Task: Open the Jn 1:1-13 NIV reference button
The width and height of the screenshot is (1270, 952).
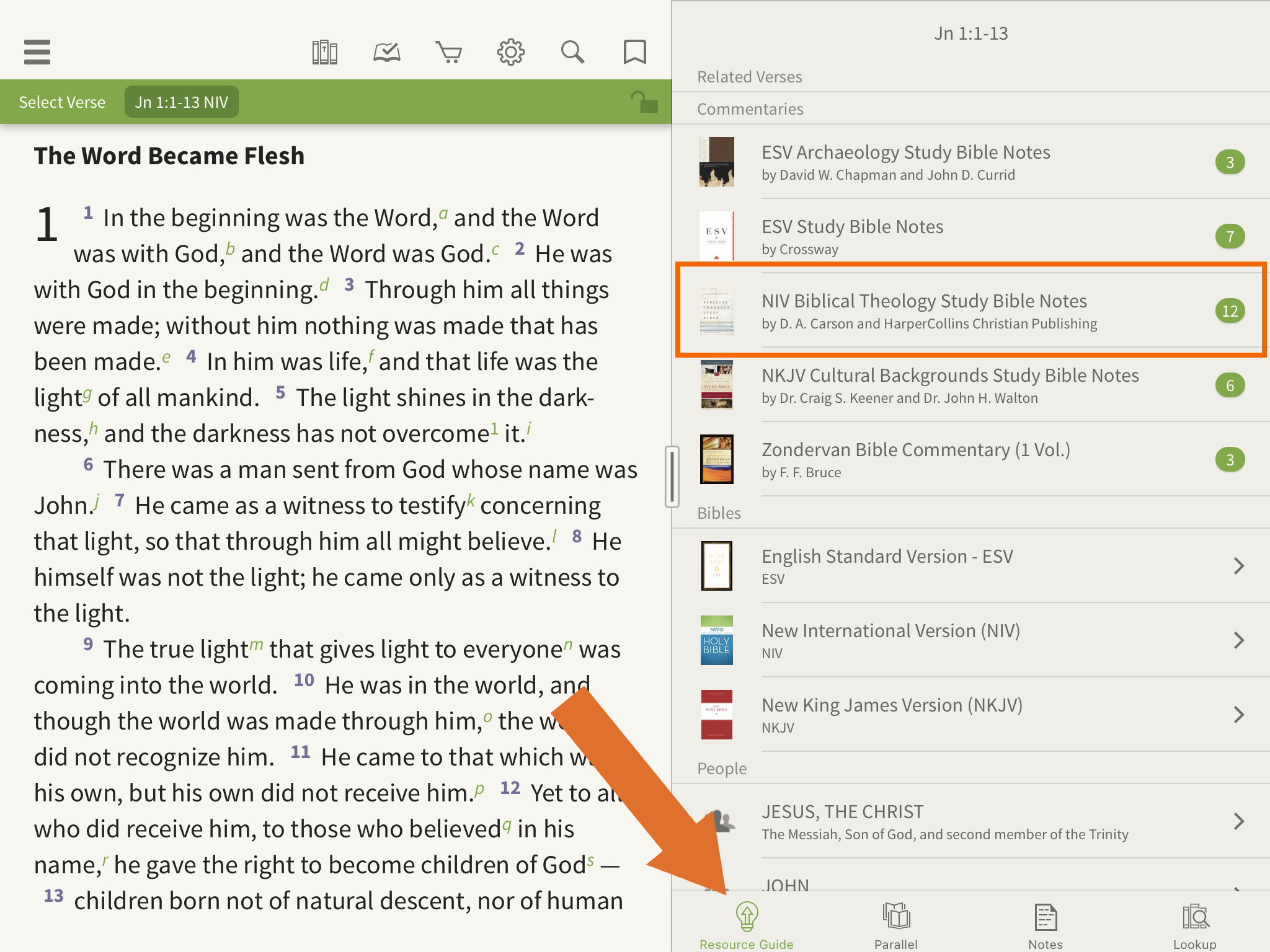Action: pos(182,102)
